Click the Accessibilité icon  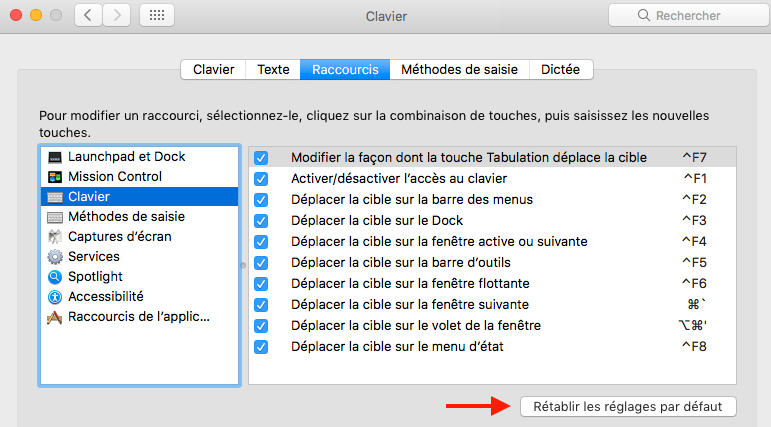pyautogui.click(x=54, y=297)
